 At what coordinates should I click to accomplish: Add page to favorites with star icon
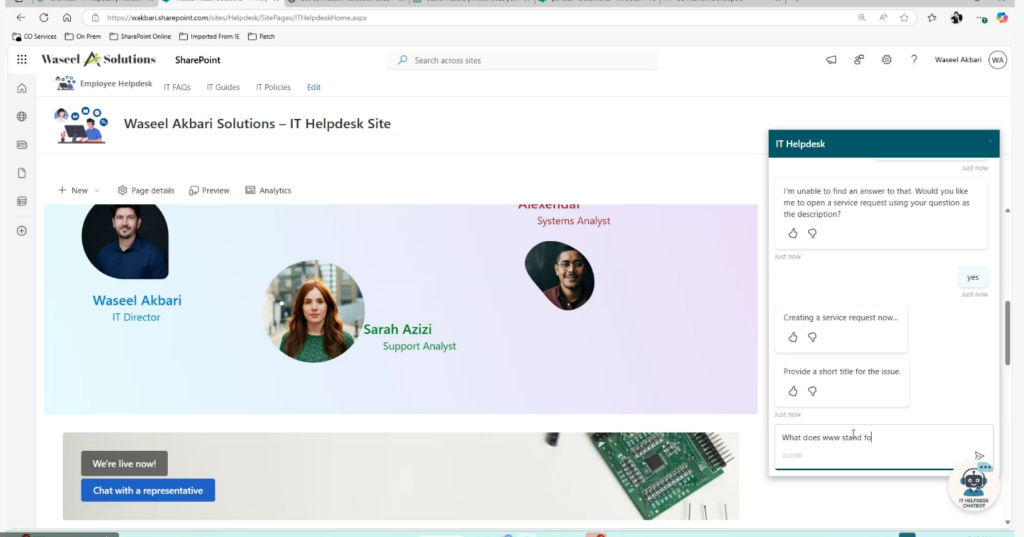point(904,18)
